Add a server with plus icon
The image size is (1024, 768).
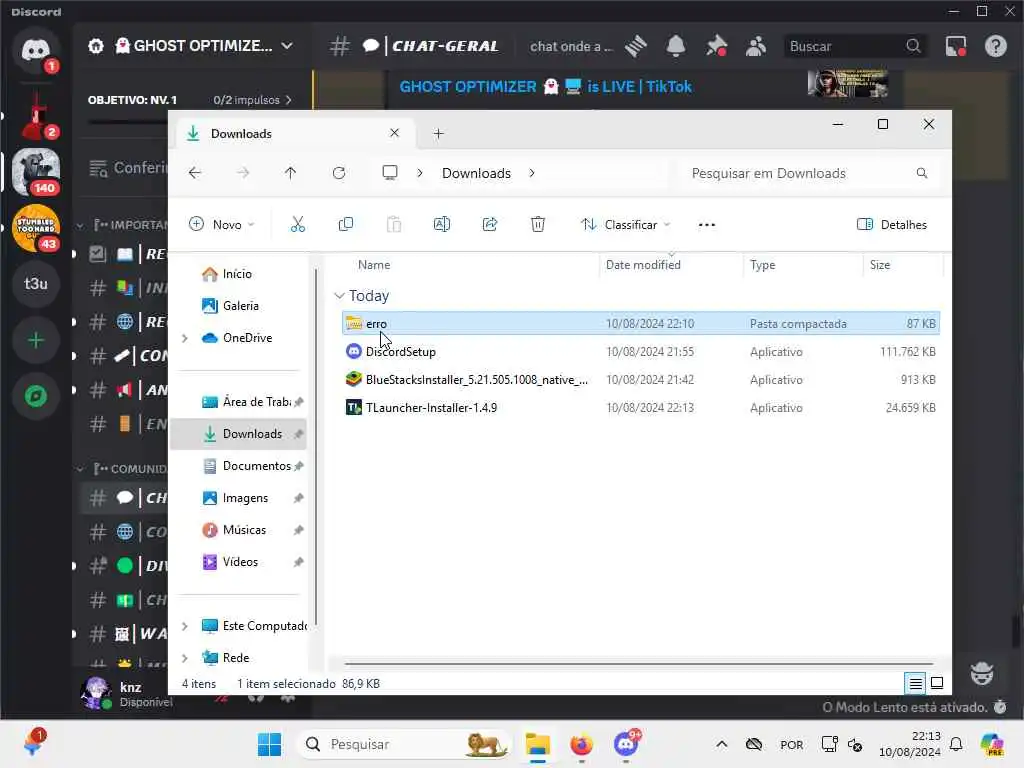tap(36, 340)
